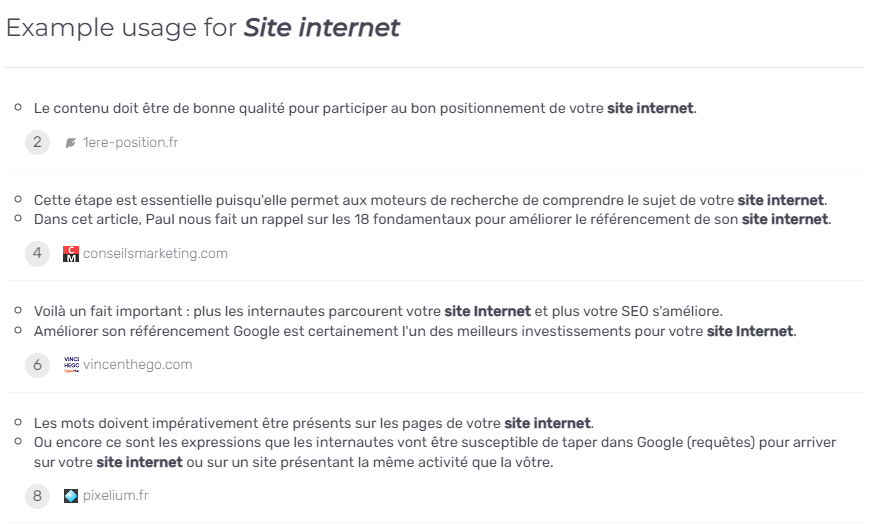Click the 1ere-position.fr leaf favicon
The image size is (869, 526).
(x=70, y=143)
